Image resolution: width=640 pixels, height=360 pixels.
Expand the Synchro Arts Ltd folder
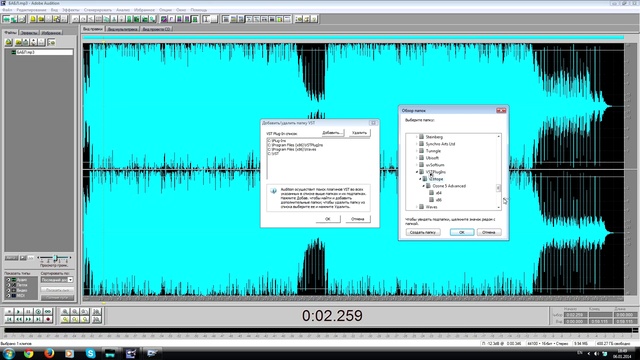coord(417,144)
